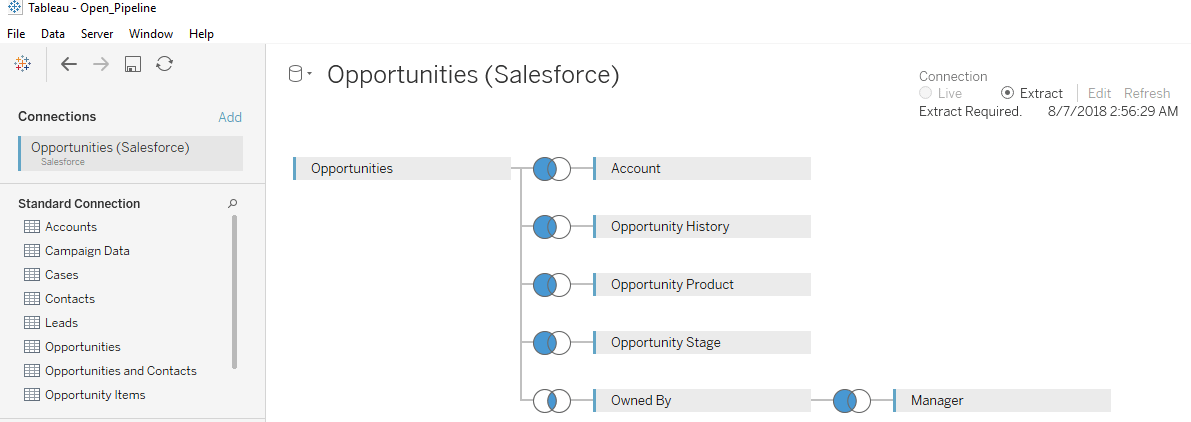
Task: Select Opportunities and Contacts in table list
Action: point(121,371)
